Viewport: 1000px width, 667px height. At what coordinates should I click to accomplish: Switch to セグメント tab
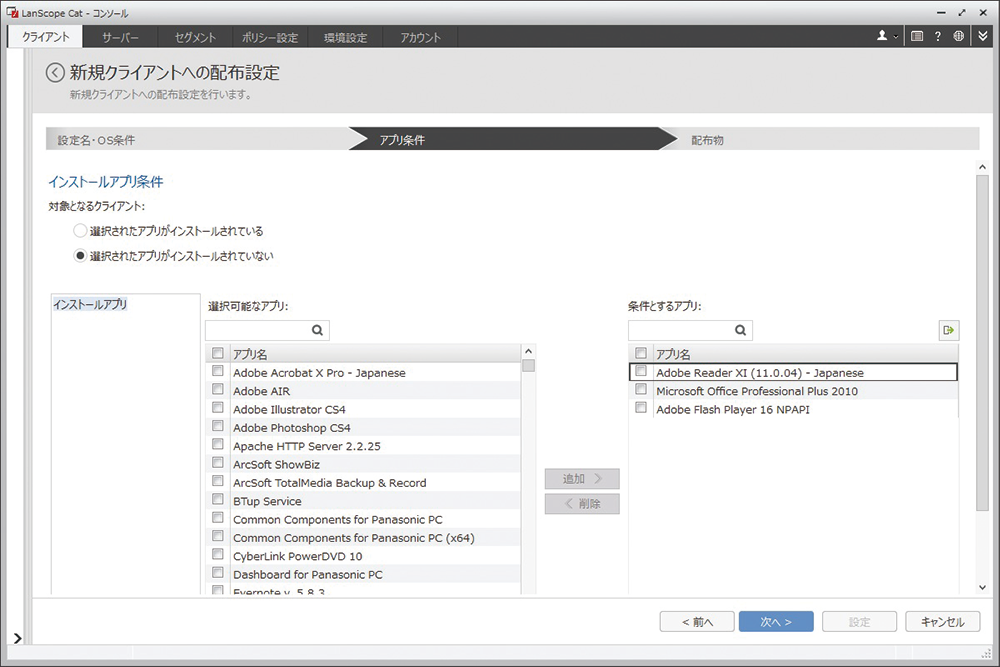[195, 37]
